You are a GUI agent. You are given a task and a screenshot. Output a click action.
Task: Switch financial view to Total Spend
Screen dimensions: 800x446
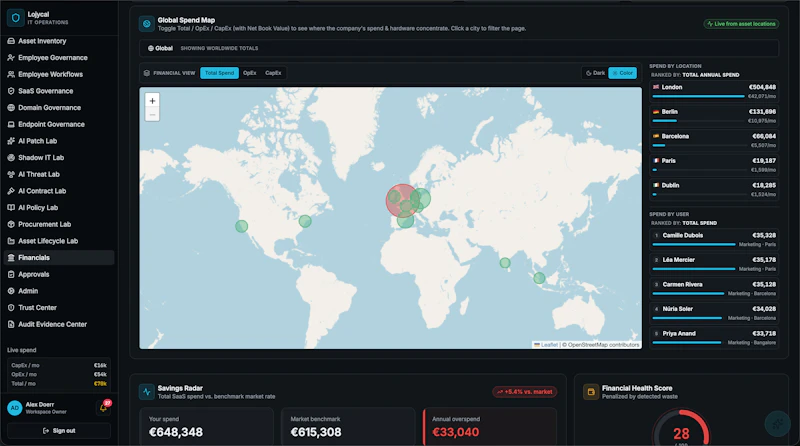[219, 73]
